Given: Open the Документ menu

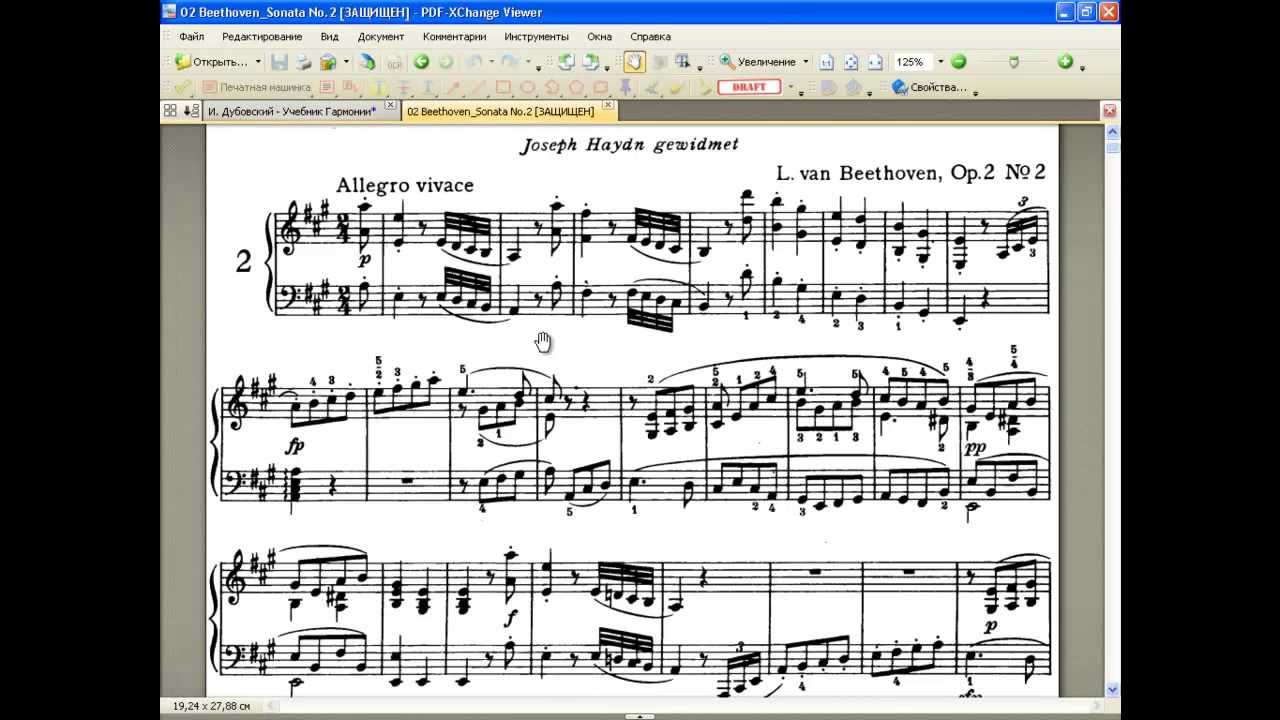Looking at the screenshot, I should (381, 37).
